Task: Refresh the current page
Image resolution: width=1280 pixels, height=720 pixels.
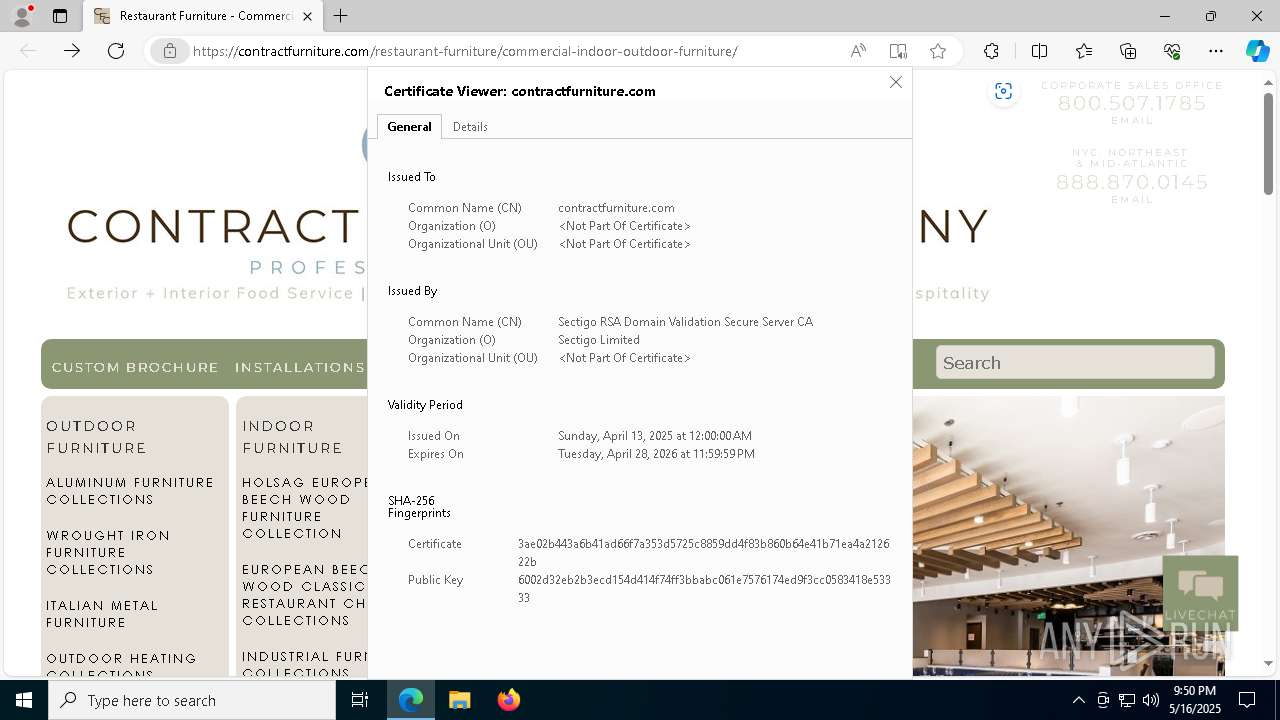Action: pos(116,51)
